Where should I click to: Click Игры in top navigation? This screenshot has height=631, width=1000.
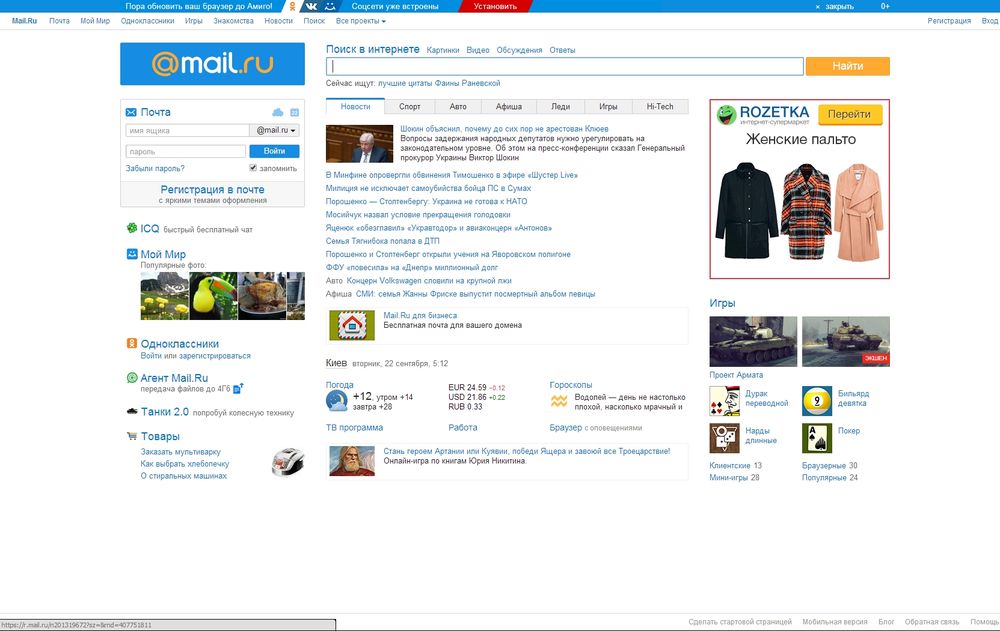coord(193,21)
